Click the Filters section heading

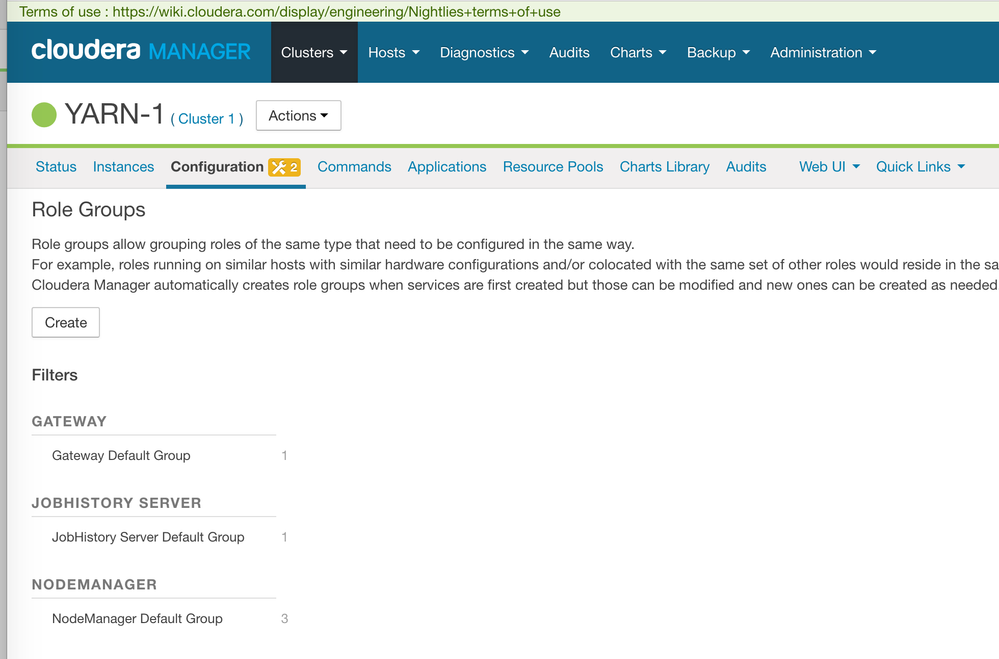[x=55, y=375]
